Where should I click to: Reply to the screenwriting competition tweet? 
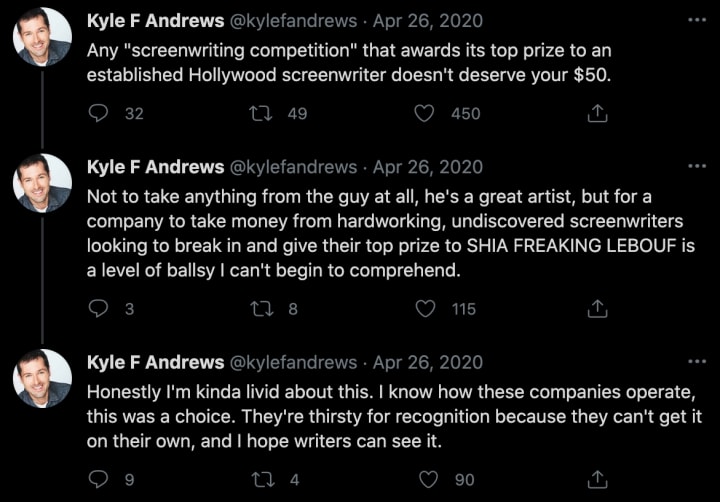[98, 114]
